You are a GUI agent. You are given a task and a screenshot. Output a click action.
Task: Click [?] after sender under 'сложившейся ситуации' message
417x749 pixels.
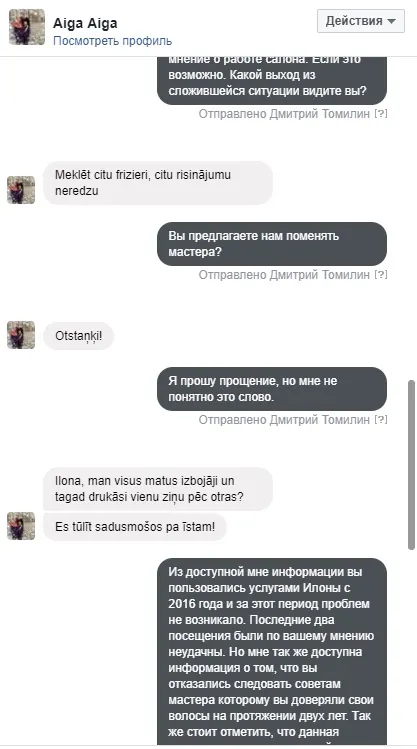point(381,114)
